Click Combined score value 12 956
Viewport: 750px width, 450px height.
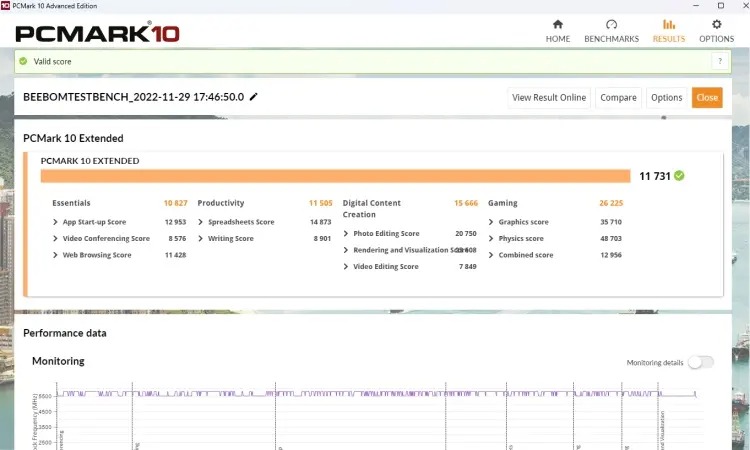tap(611, 255)
